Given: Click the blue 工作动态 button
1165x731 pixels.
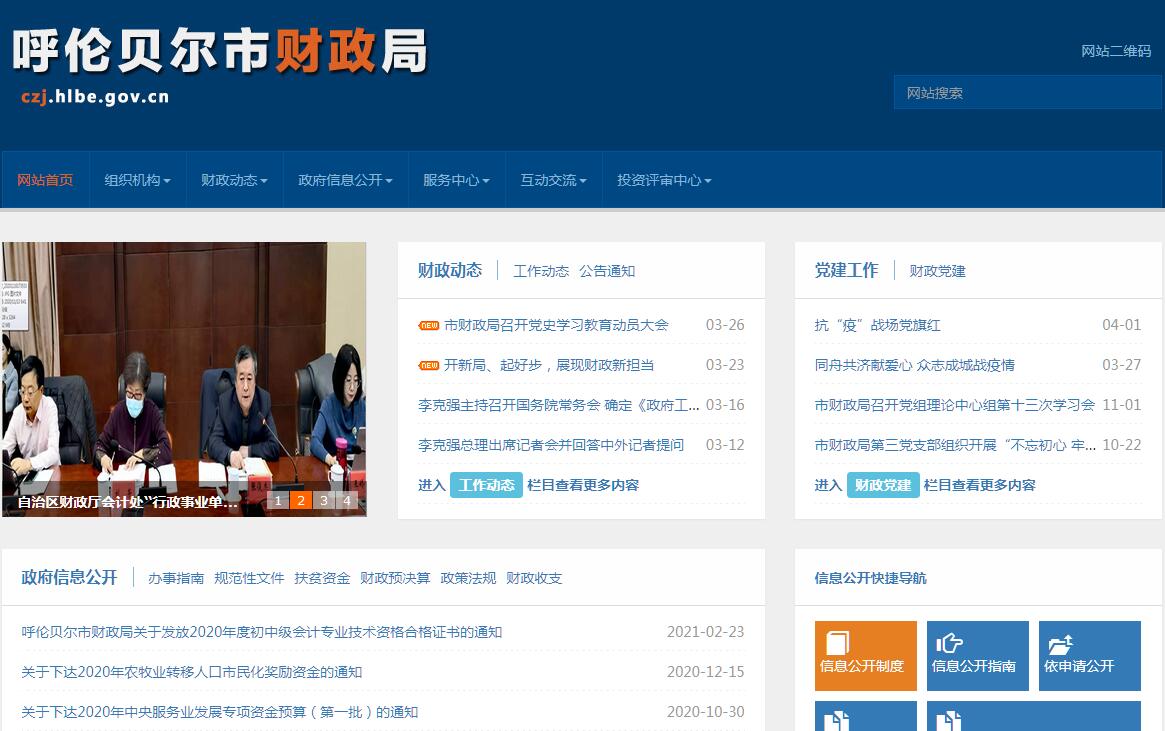Looking at the screenshot, I should [x=486, y=485].
